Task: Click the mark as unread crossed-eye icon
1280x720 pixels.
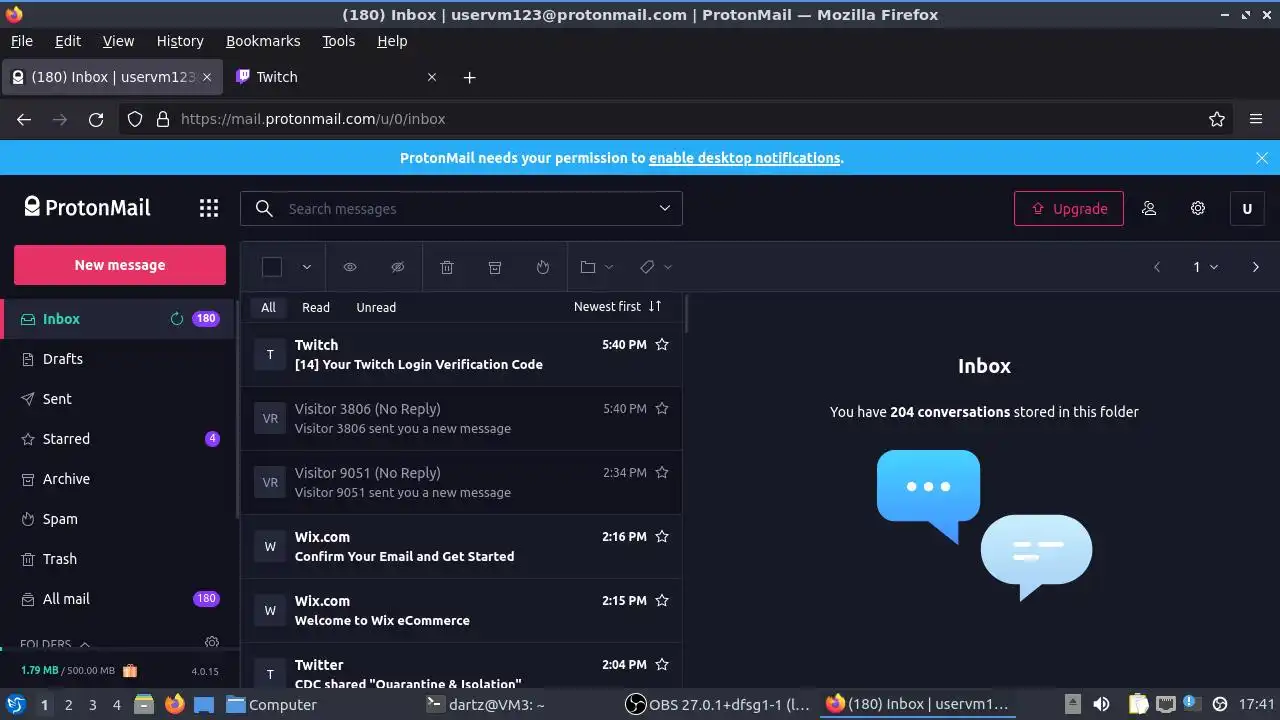Action: (397, 267)
